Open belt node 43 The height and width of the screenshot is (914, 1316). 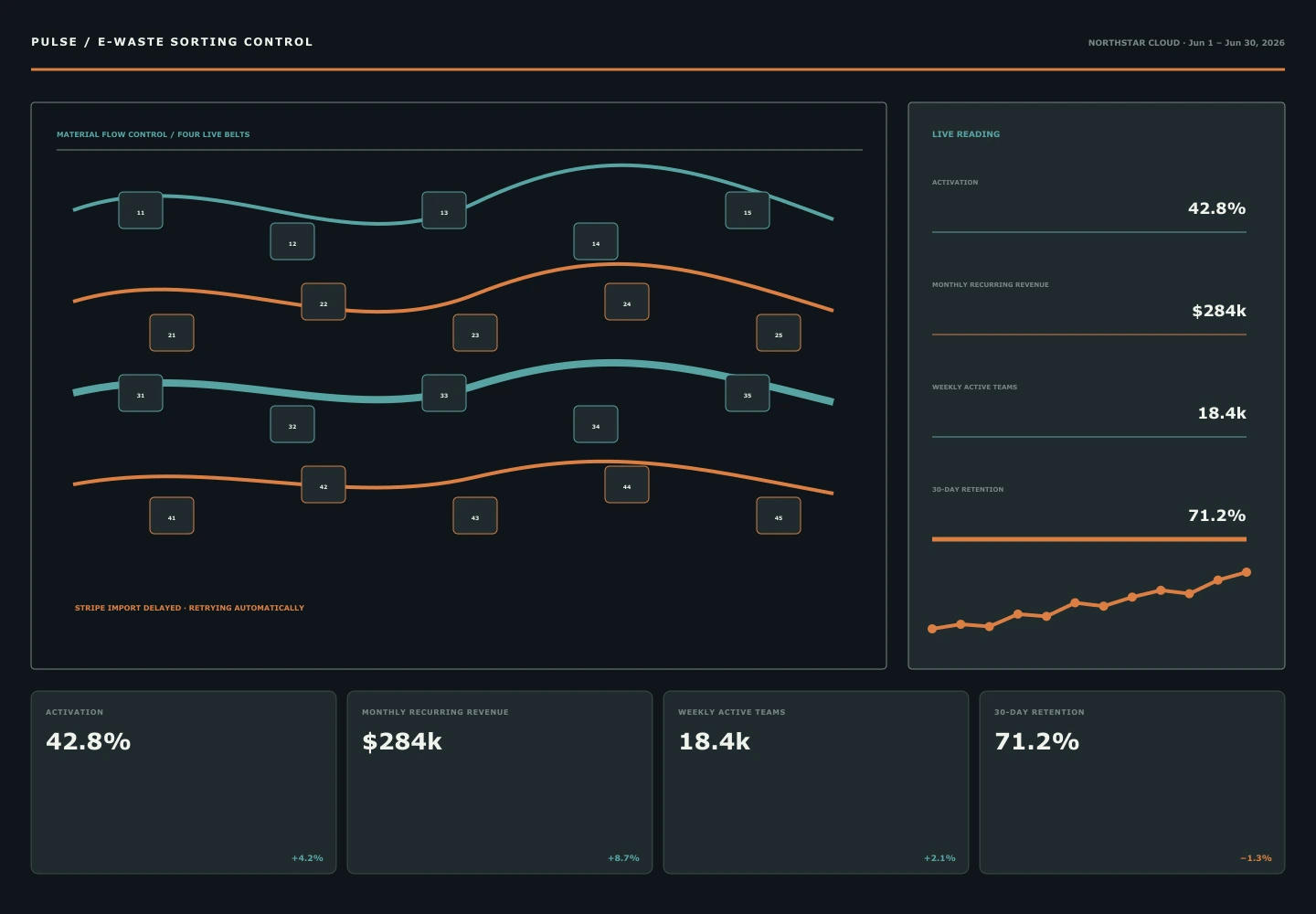(475, 515)
